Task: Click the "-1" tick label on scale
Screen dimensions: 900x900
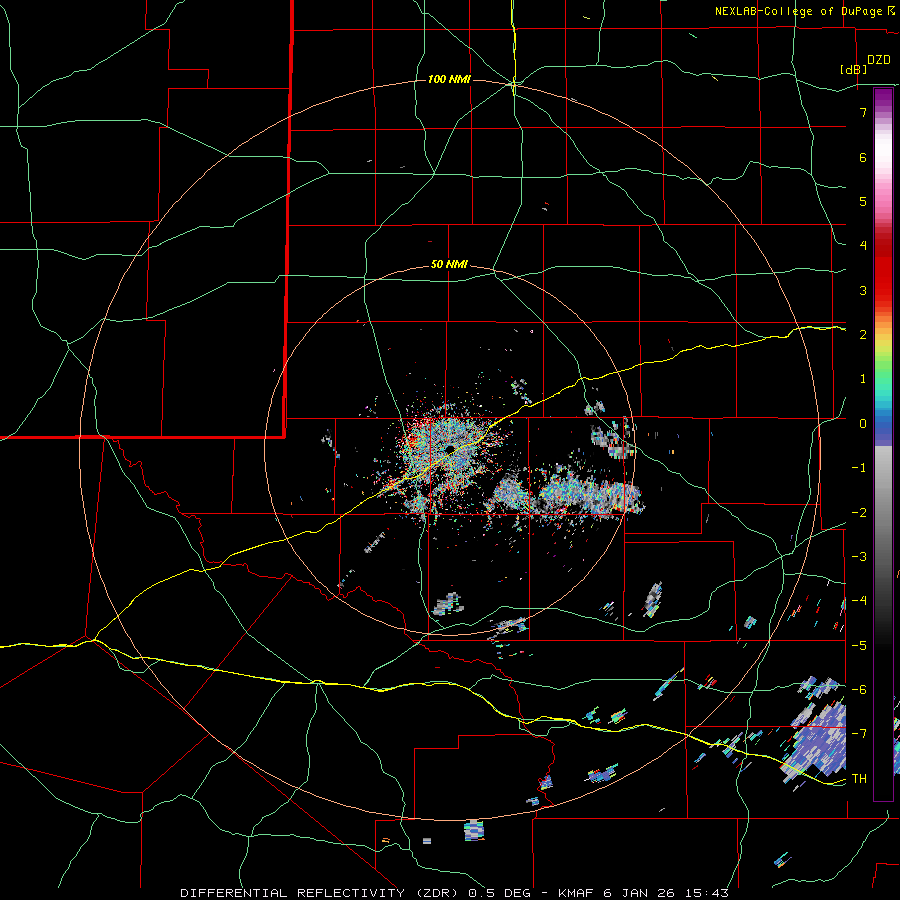Action: pyautogui.click(x=859, y=467)
